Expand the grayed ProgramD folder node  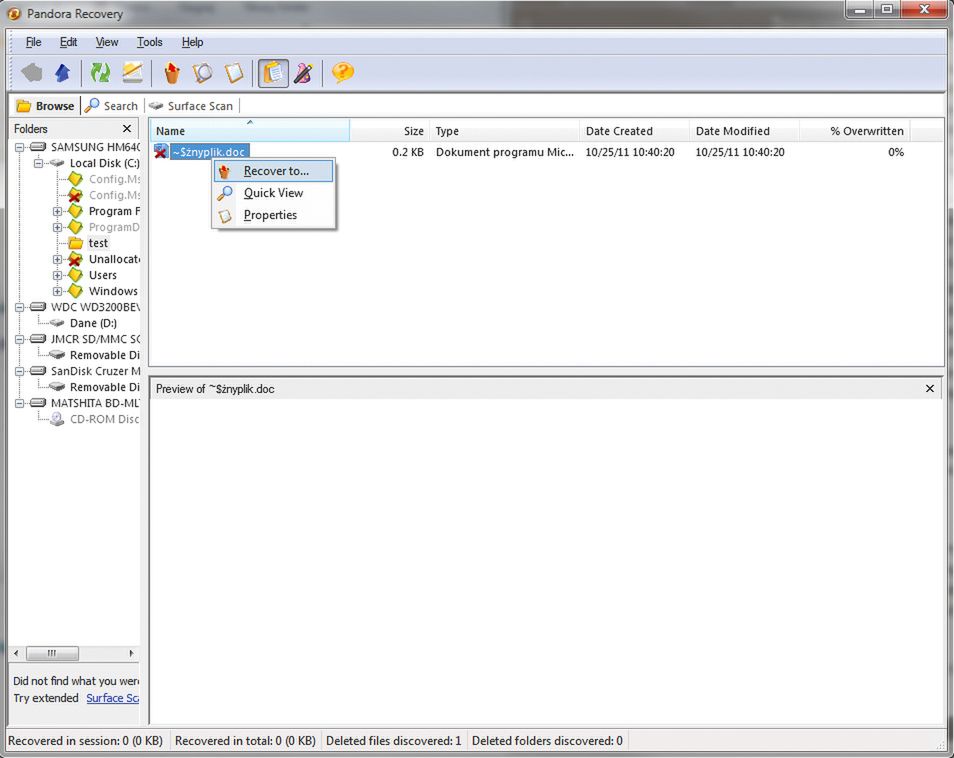click(x=57, y=227)
